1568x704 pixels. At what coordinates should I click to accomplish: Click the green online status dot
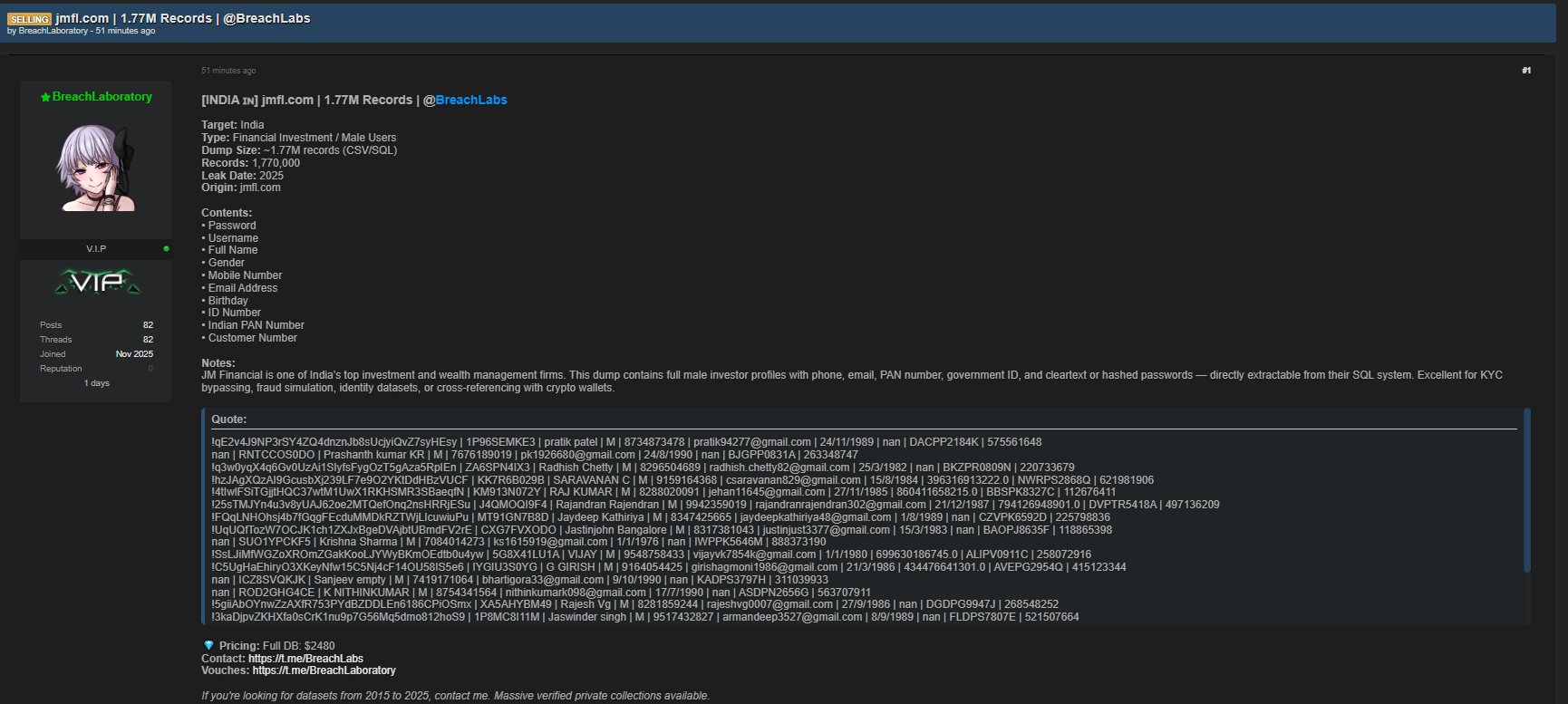tap(166, 248)
